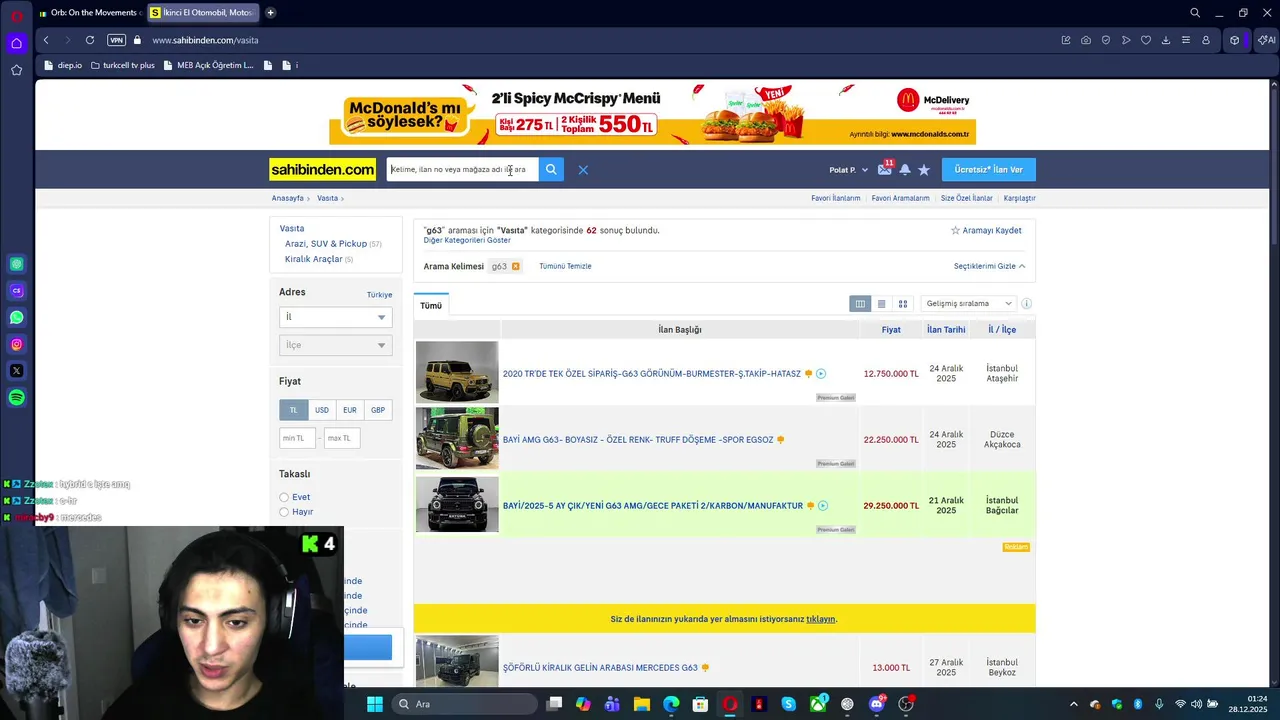The height and width of the screenshot is (720, 1280).
Task: Select the Tümü results tab
Action: [431, 305]
